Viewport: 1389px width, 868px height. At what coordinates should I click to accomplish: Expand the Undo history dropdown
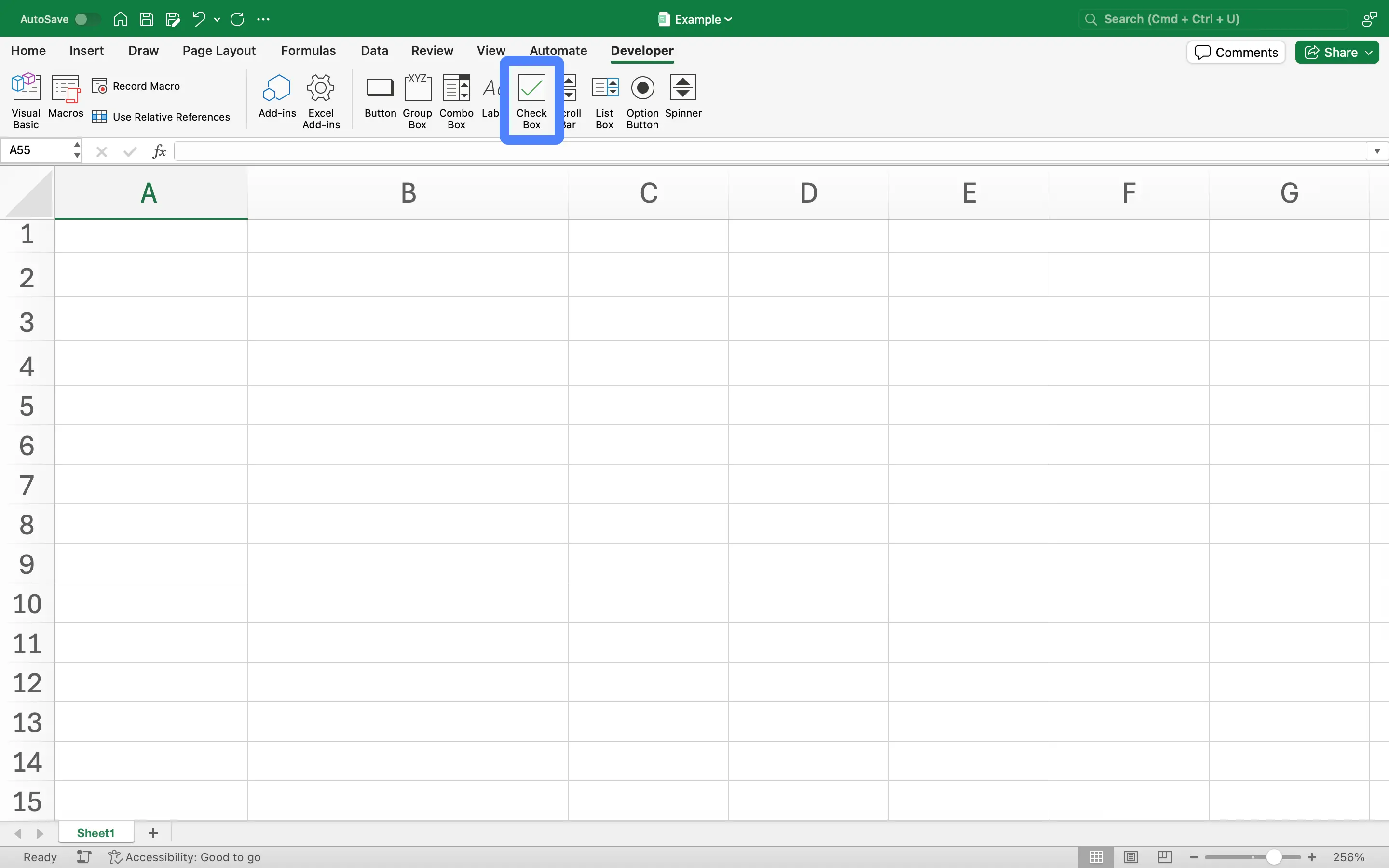(x=217, y=19)
